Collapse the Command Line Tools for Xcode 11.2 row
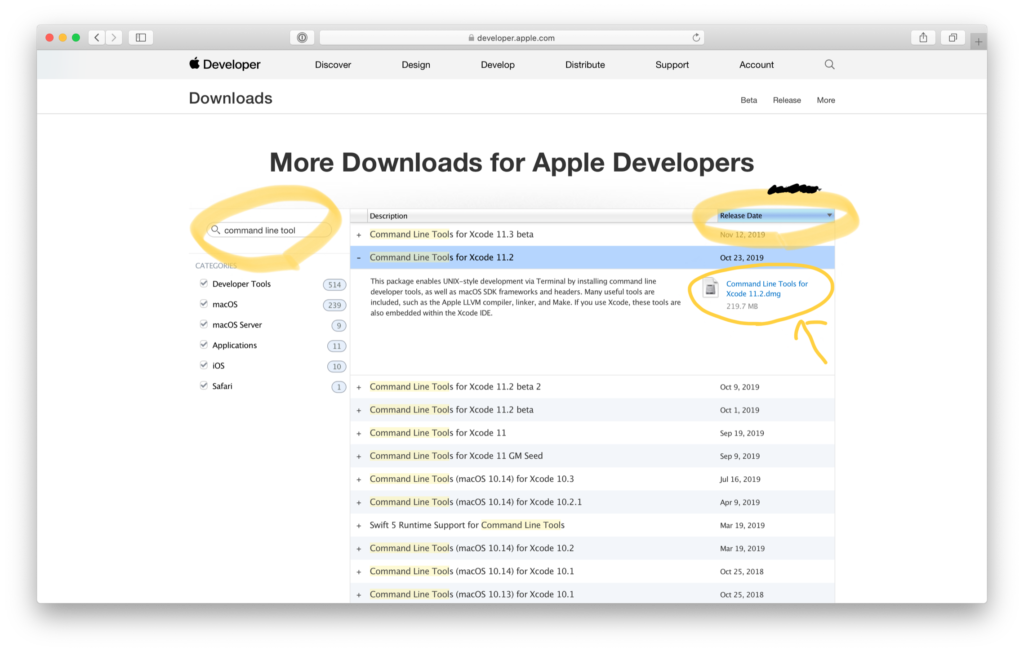 (359, 258)
